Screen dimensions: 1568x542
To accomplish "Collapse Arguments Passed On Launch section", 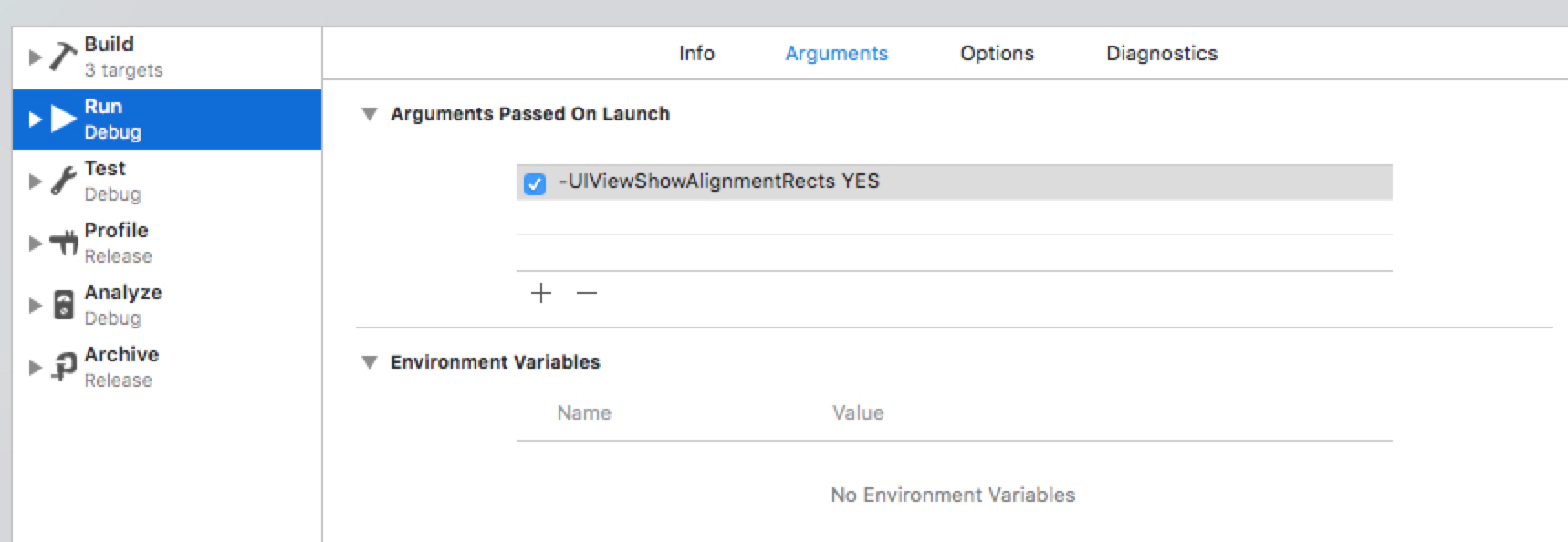I will (x=370, y=114).
